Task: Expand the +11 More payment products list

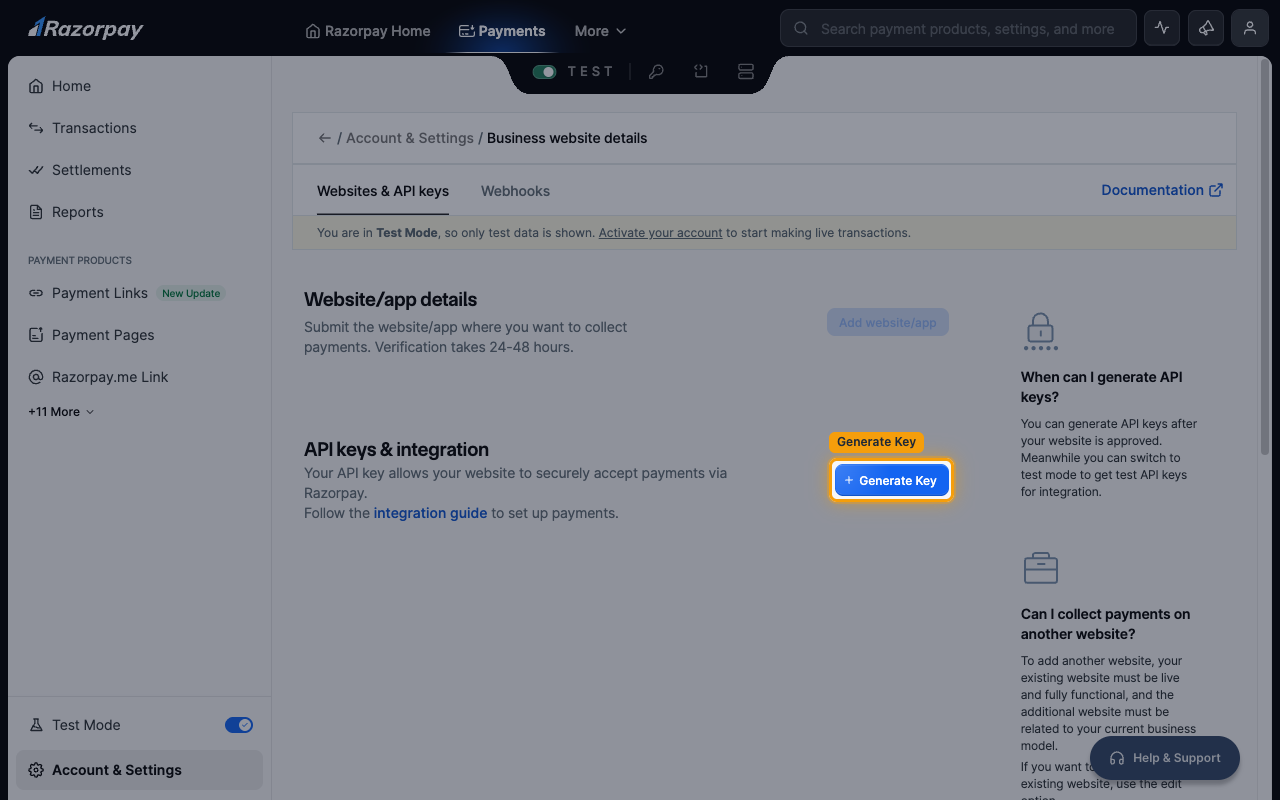Action: [61, 412]
